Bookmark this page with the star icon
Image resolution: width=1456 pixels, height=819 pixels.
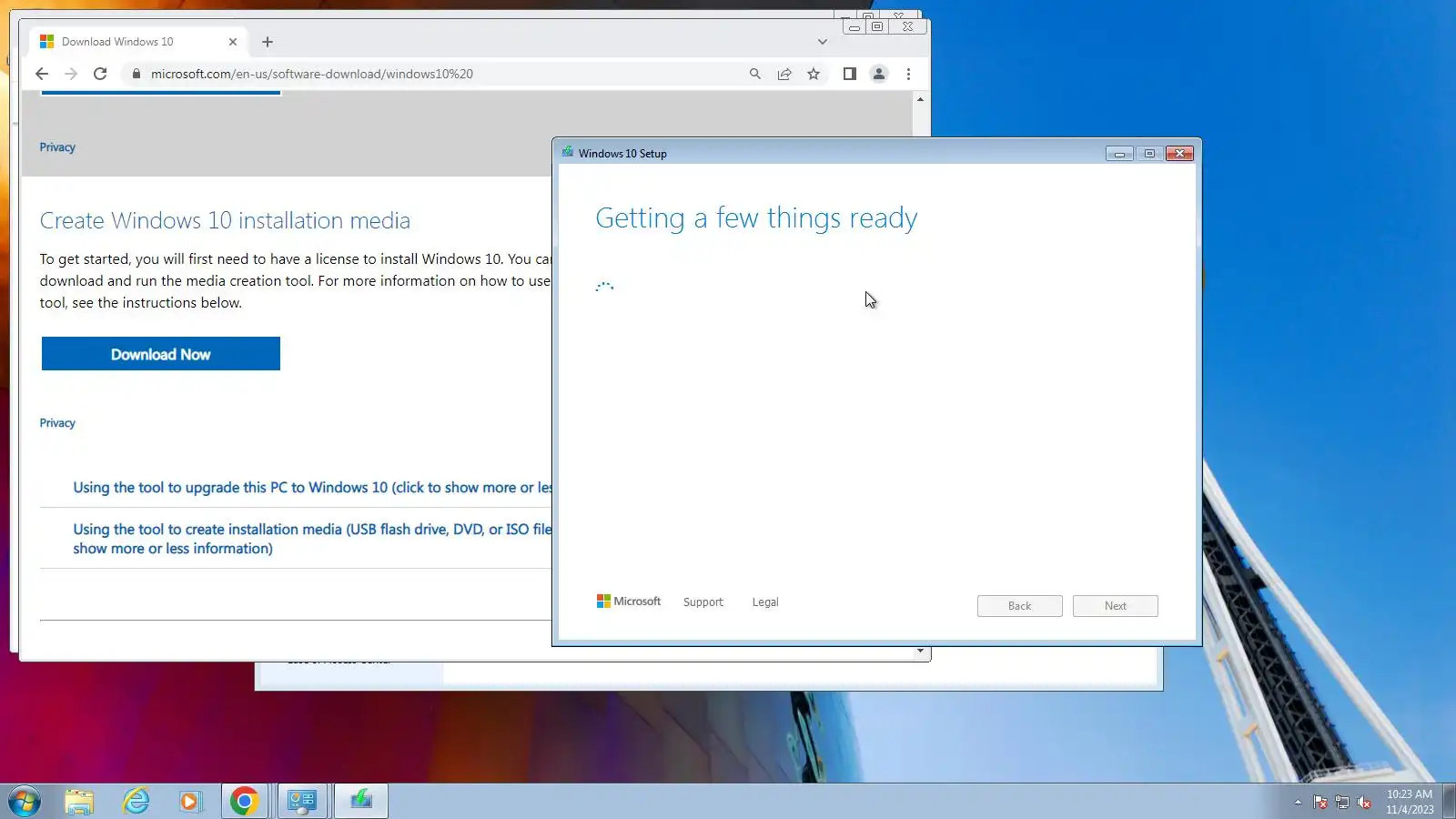(x=814, y=74)
